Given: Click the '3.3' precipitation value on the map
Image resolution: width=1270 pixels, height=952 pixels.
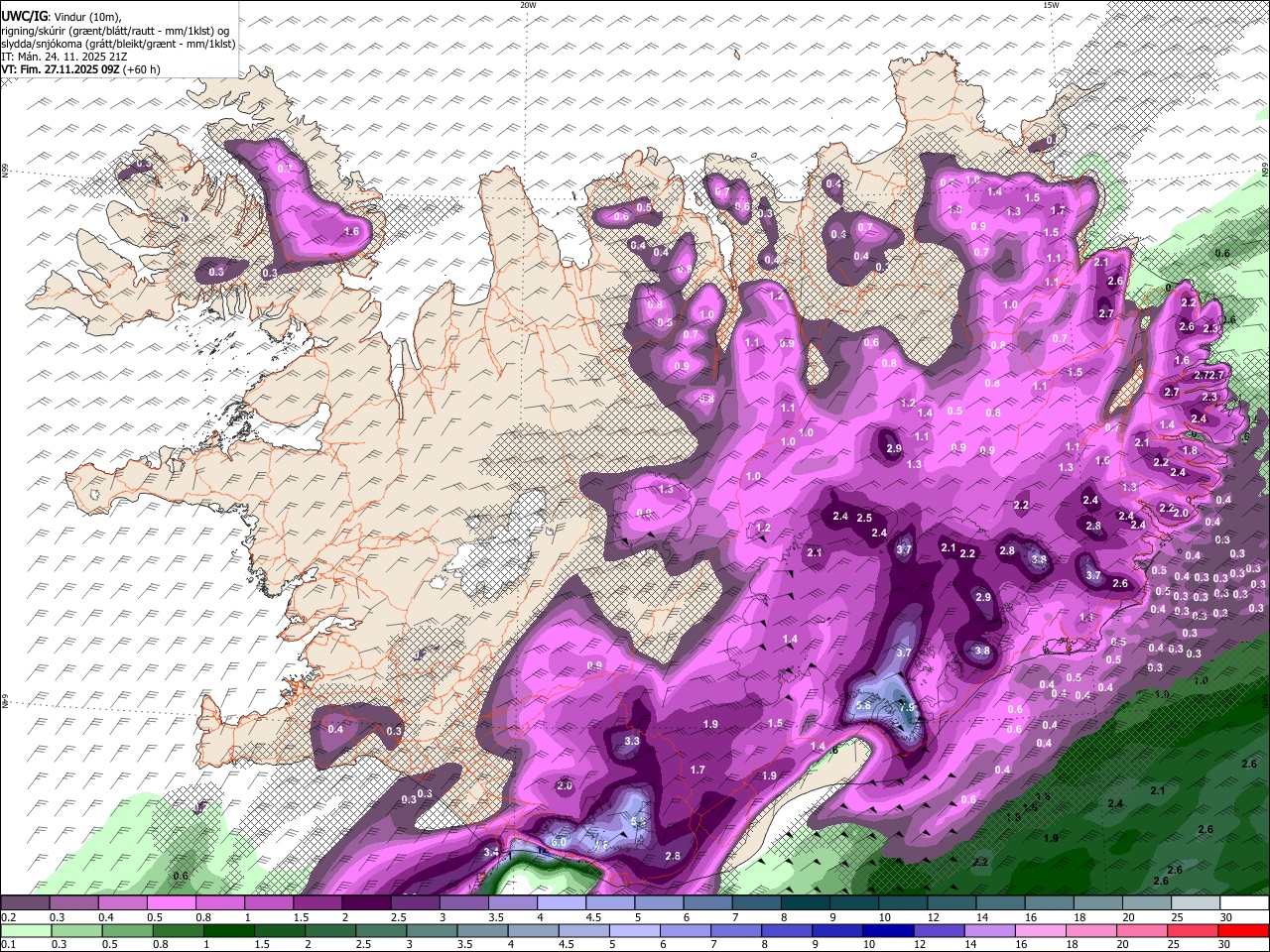Looking at the screenshot, I should (632, 741).
